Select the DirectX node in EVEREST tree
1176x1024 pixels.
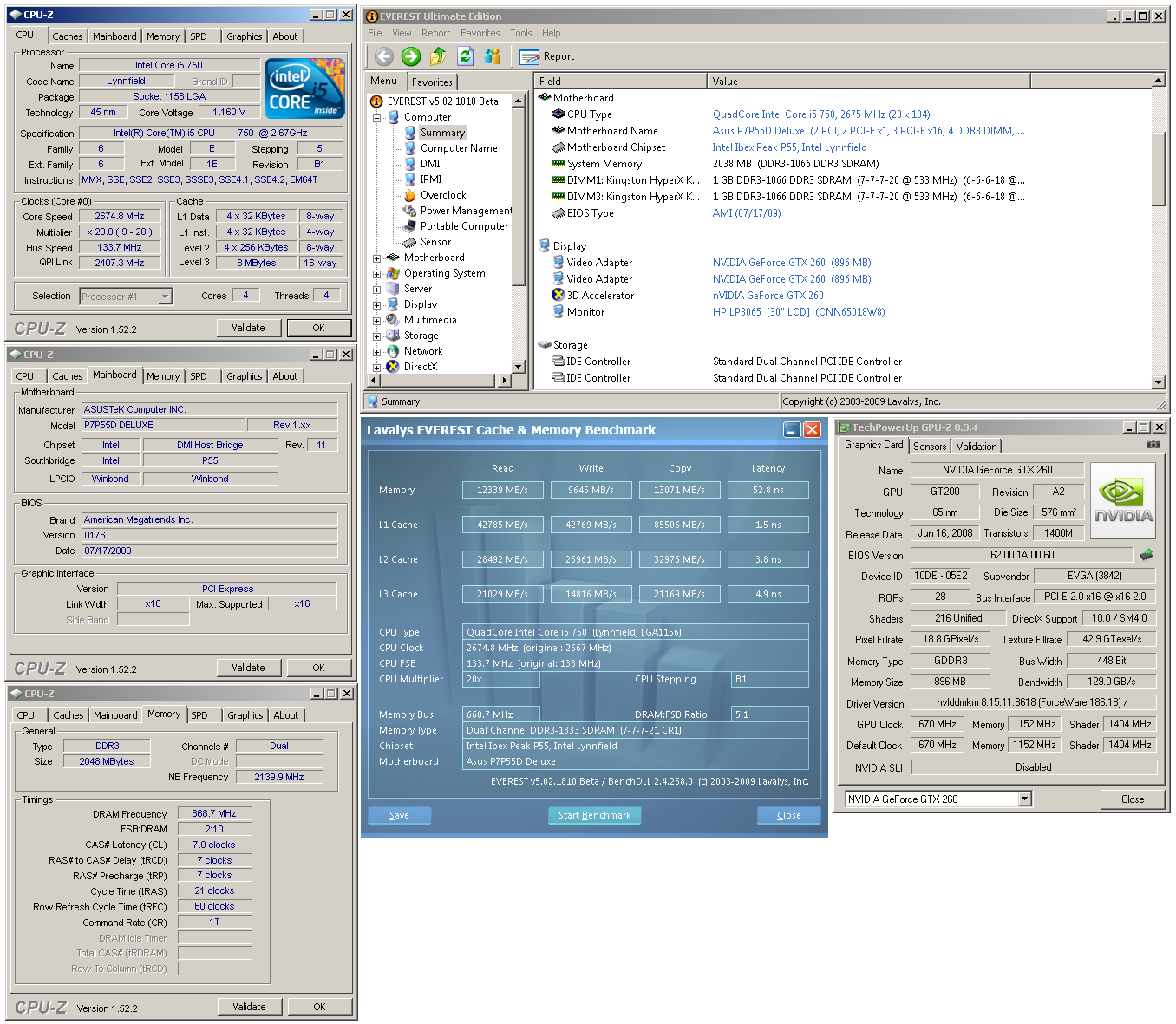412,367
